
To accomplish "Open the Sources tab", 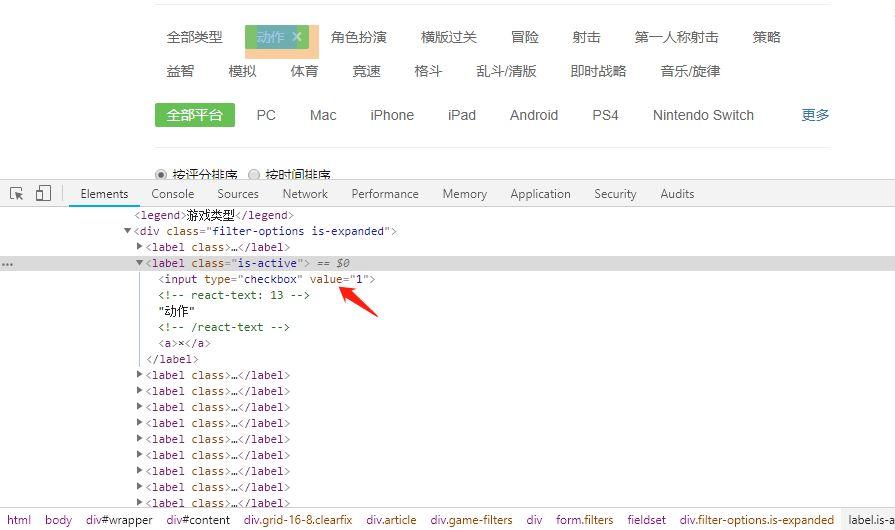I will pos(238,194).
